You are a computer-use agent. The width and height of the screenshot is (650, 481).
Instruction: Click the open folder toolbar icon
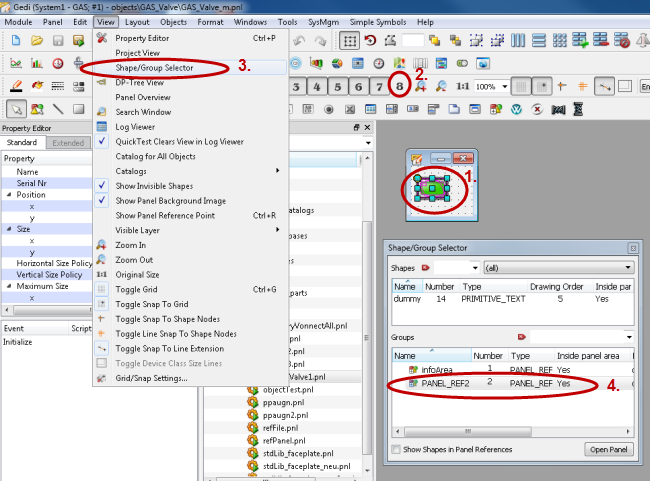click(37, 41)
